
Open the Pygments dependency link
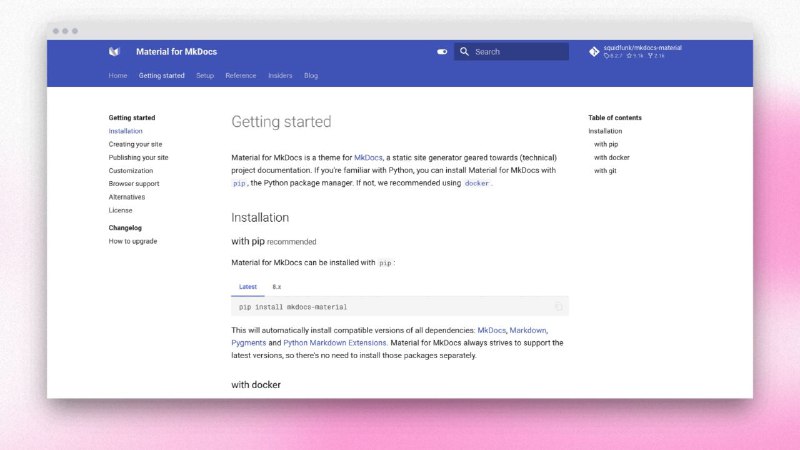[x=248, y=343]
